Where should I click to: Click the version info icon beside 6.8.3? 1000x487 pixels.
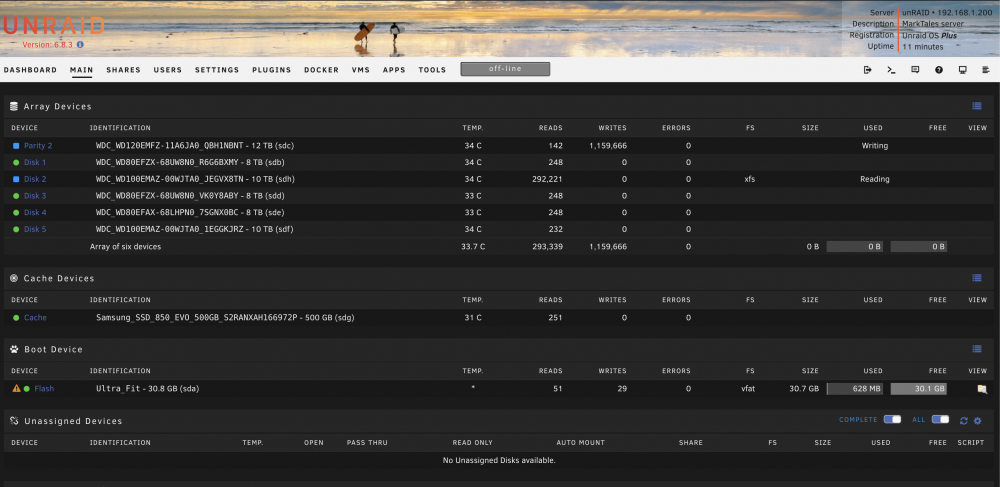pos(80,45)
